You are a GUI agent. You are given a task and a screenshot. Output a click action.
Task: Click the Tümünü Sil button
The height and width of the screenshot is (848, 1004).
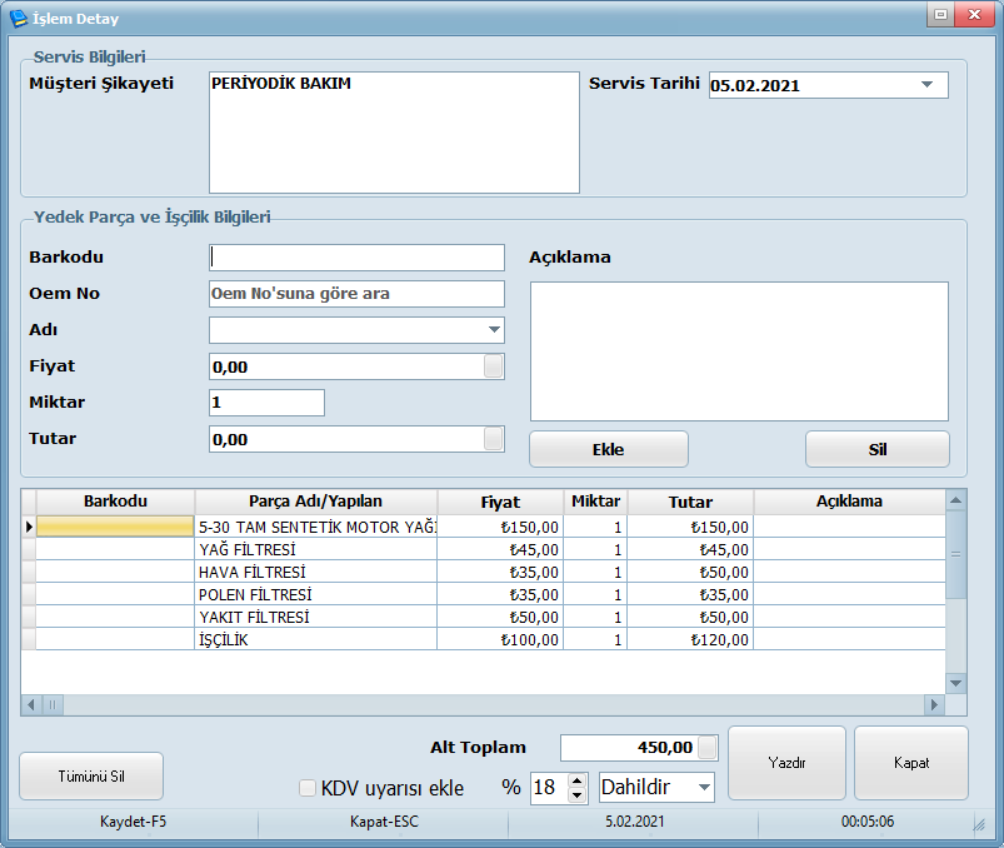91,776
